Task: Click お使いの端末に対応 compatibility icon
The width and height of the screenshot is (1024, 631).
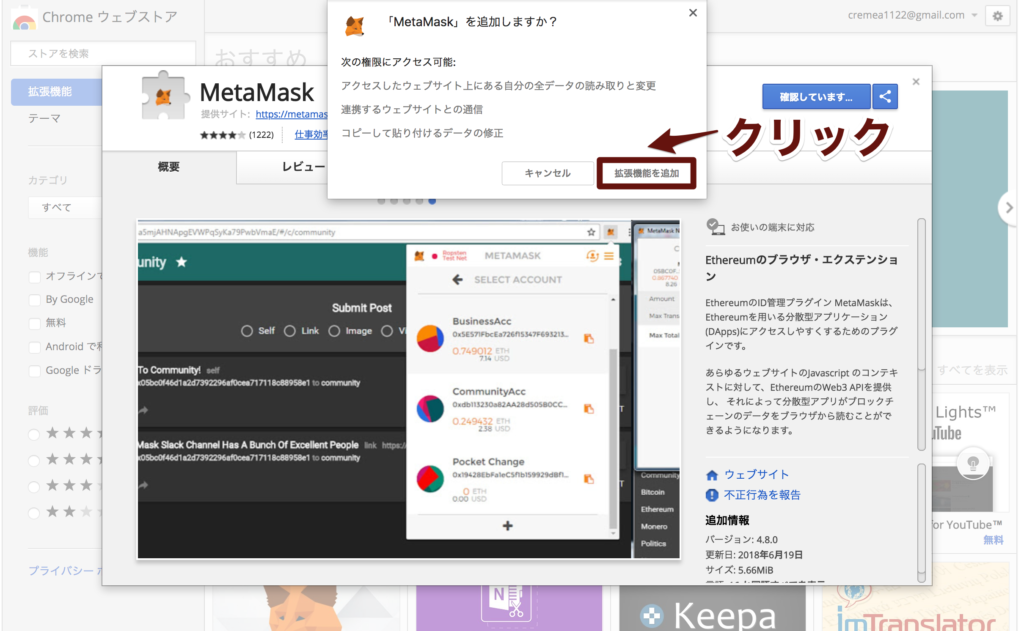Action: click(715, 227)
